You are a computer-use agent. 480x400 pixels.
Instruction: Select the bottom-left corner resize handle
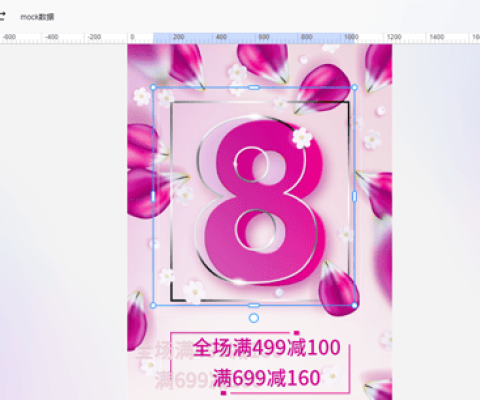153,305
